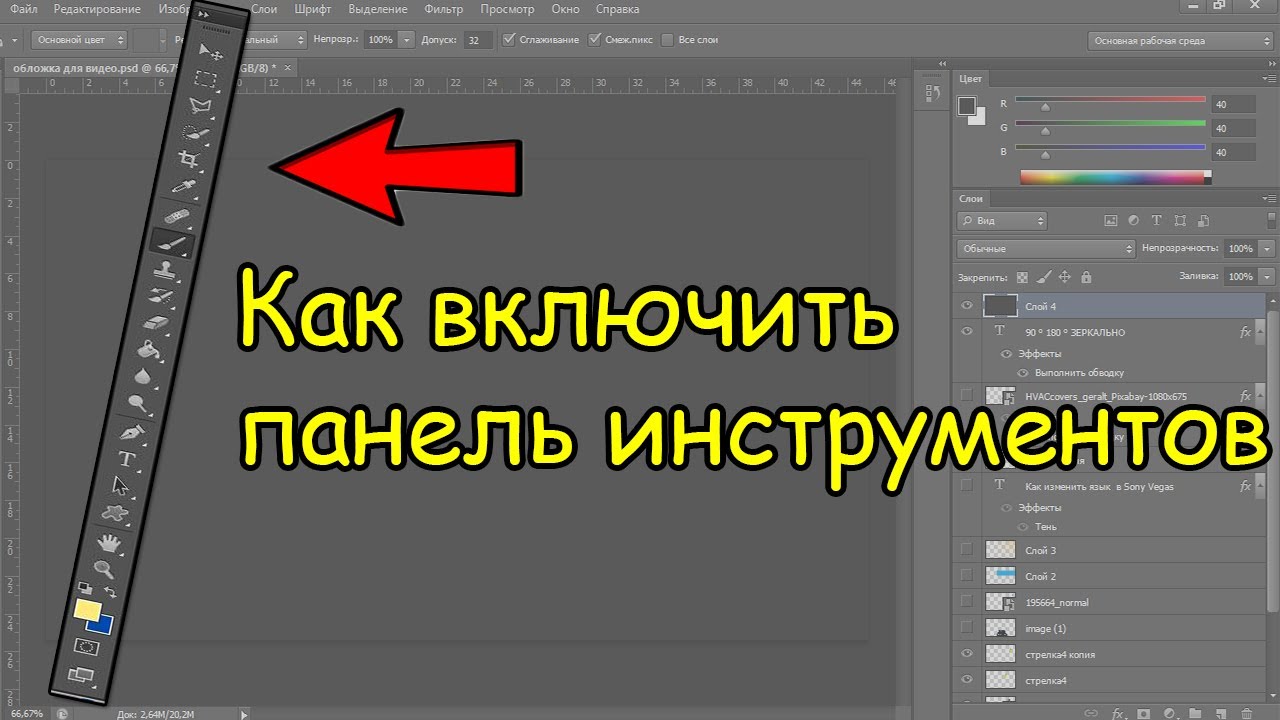Click the type layer filter icon
This screenshot has height=720, width=1280.
tap(1157, 221)
